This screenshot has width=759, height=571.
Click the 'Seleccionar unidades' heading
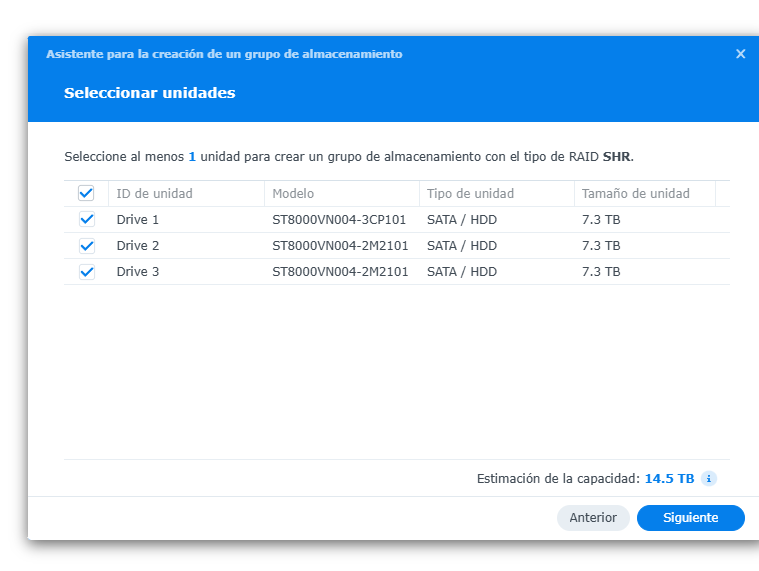coord(150,93)
